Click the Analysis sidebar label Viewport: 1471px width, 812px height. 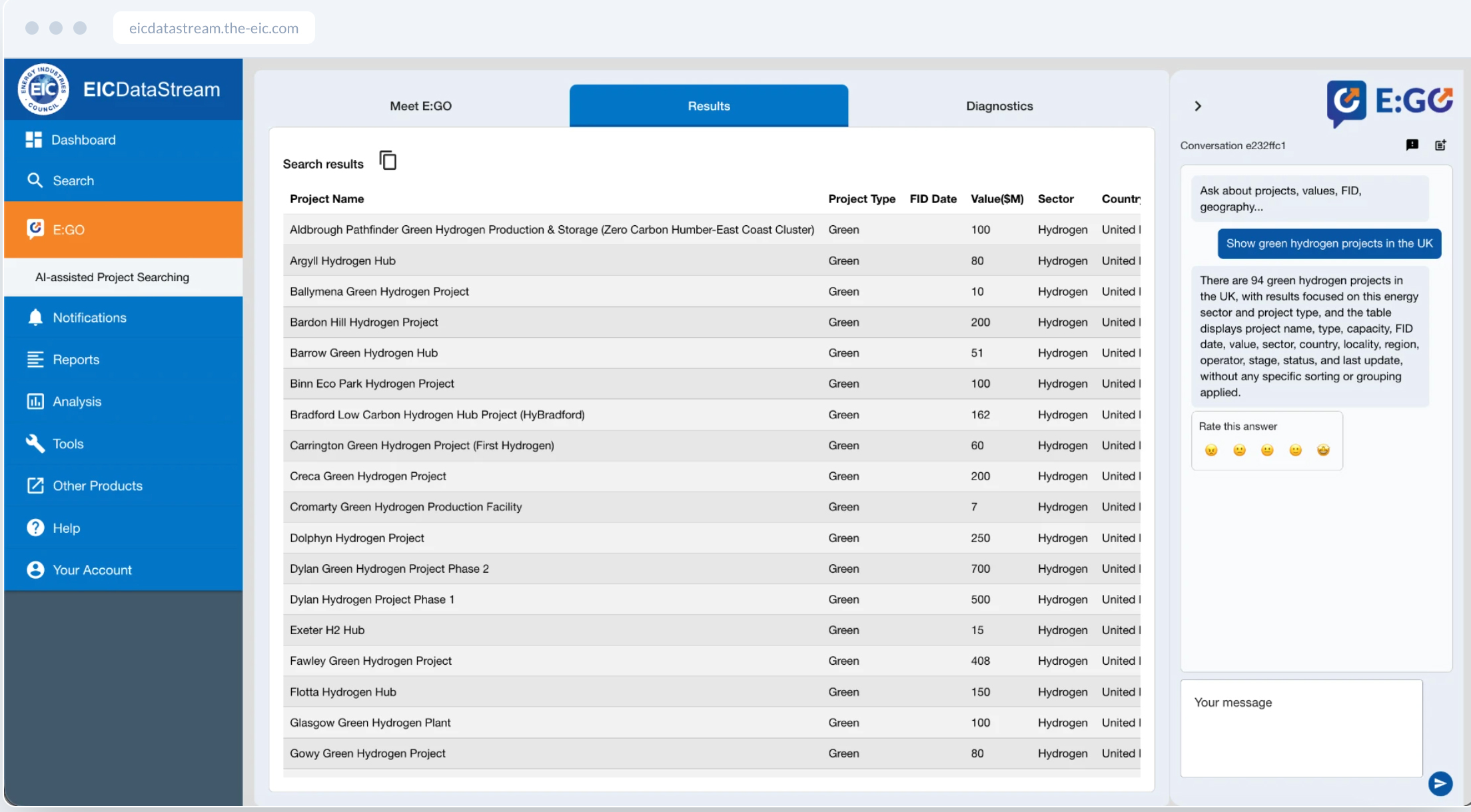[x=77, y=402]
